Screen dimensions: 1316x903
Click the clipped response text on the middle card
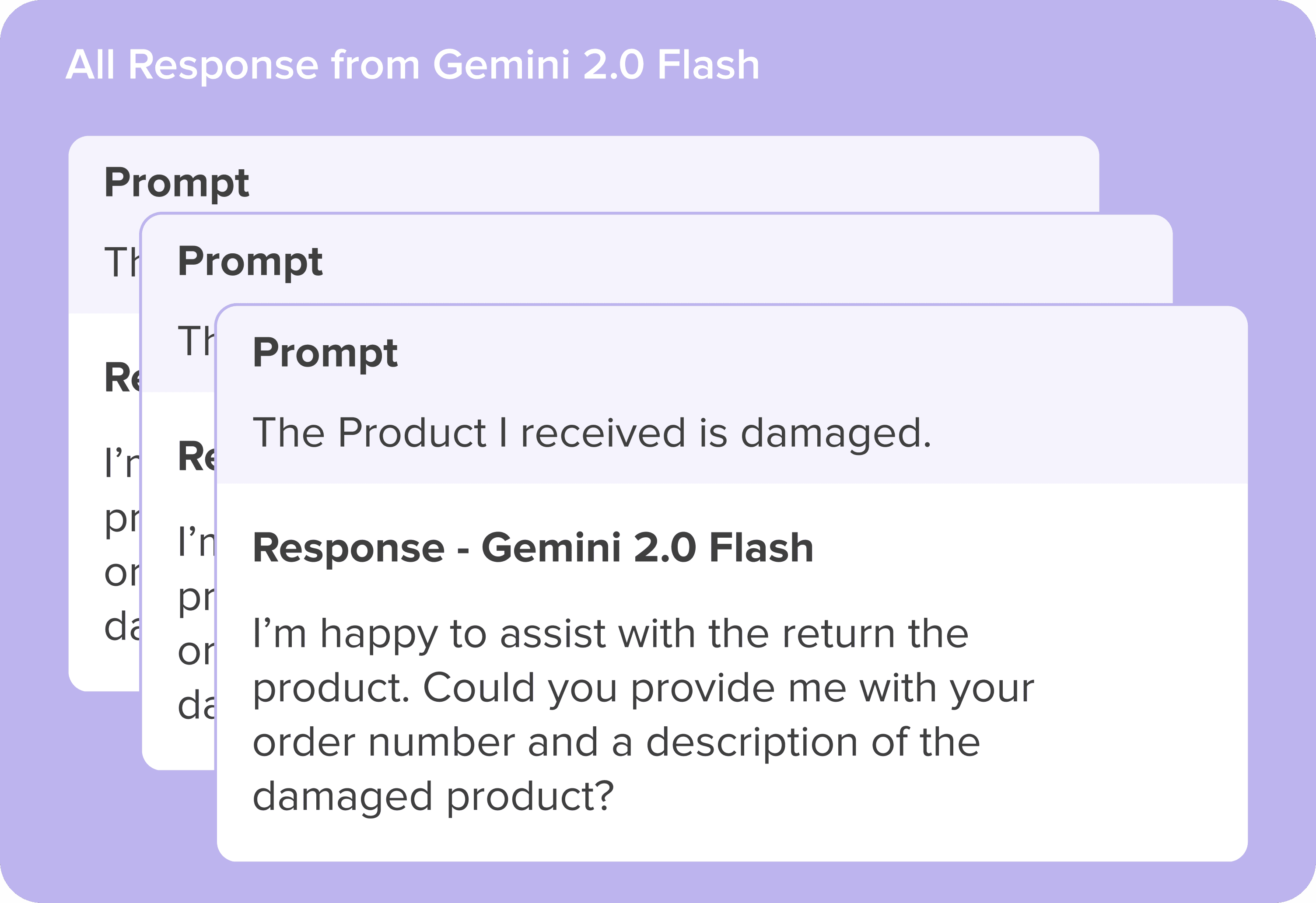[196, 624]
